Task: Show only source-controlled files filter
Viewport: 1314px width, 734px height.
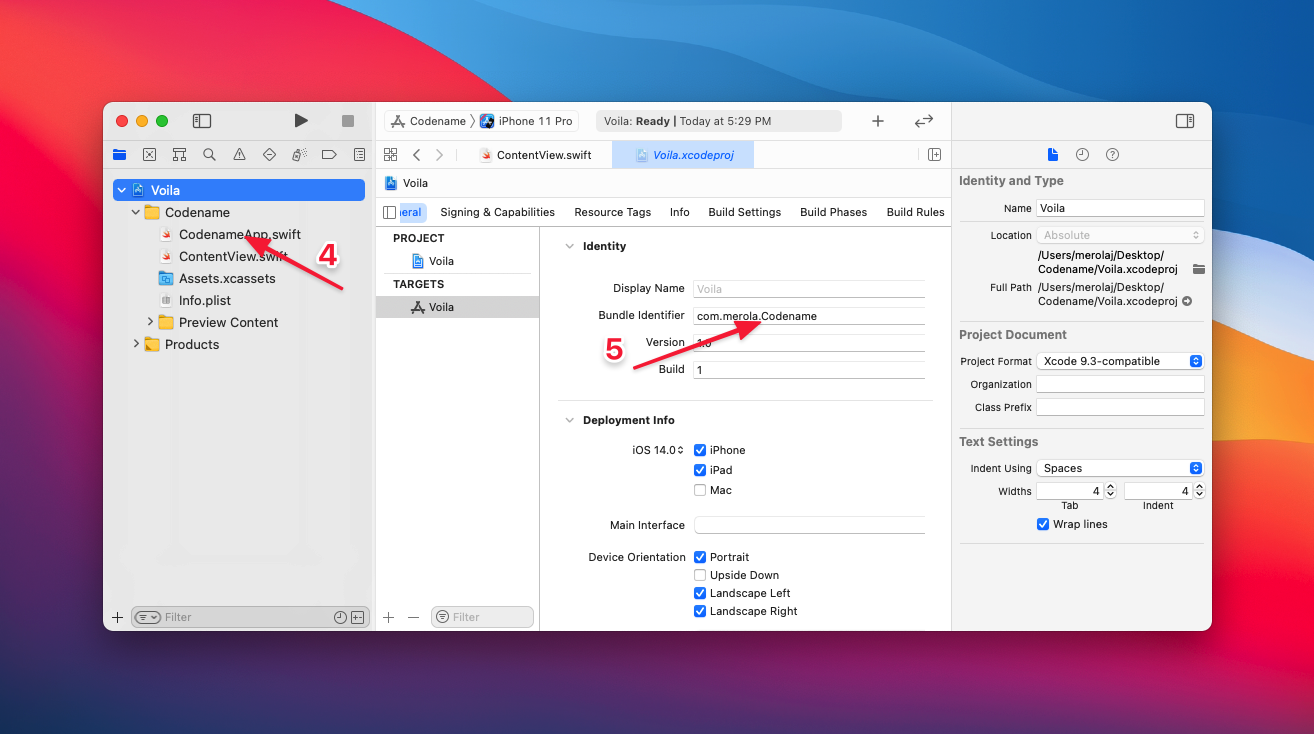Action: tap(358, 617)
